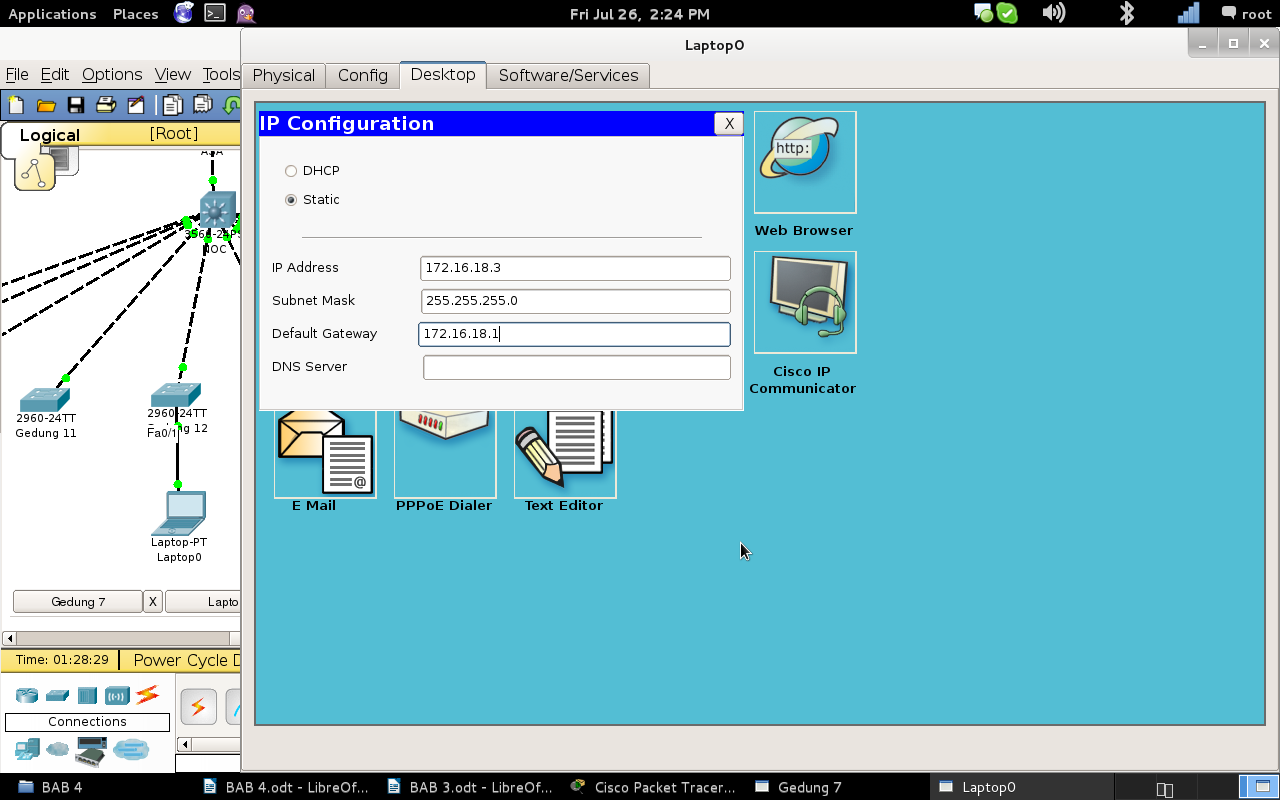Click the DNS Server input field
Viewport: 1280px width, 800px height.
pyautogui.click(x=577, y=367)
